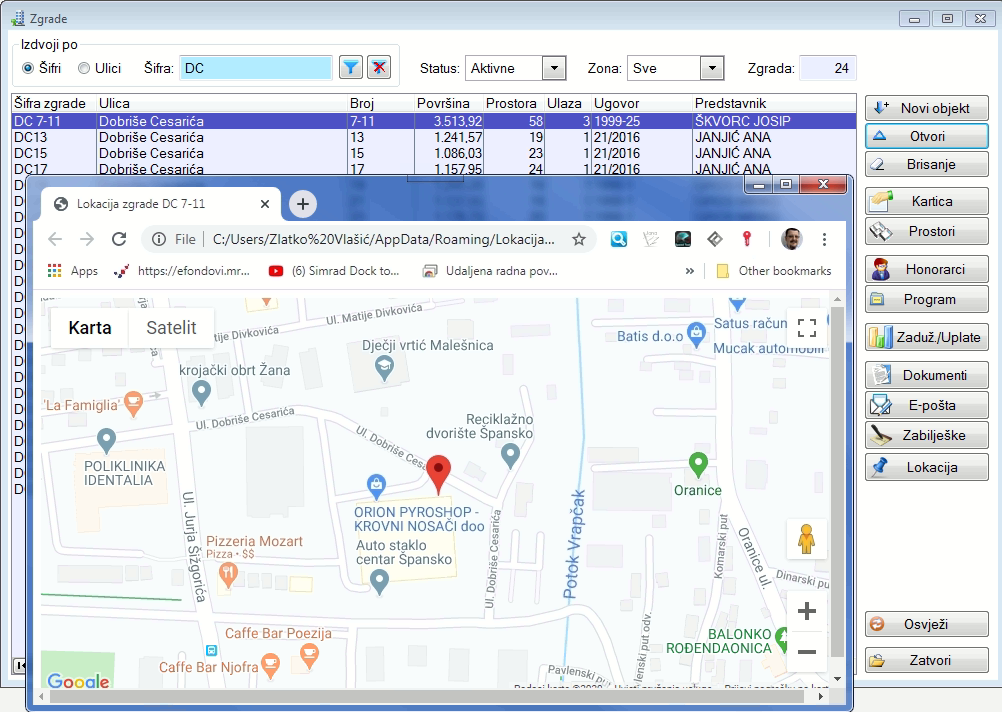Open the browser three-dot menu
This screenshot has width=1002, height=712.
(824, 239)
